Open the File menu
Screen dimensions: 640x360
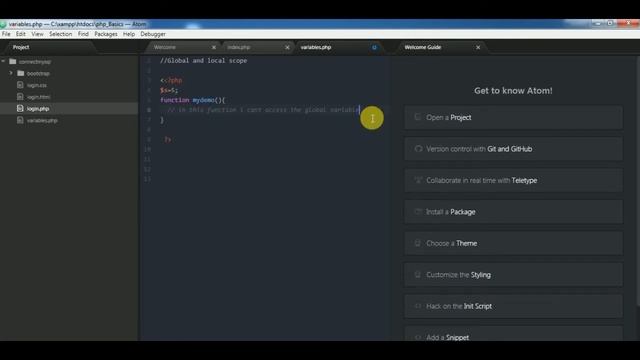(x=6, y=34)
